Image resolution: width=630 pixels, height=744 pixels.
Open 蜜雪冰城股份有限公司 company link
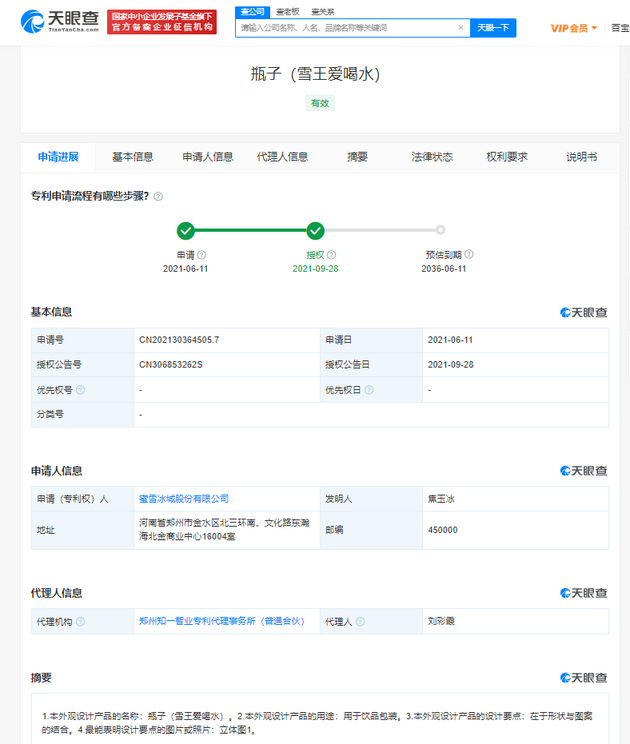point(184,499)
